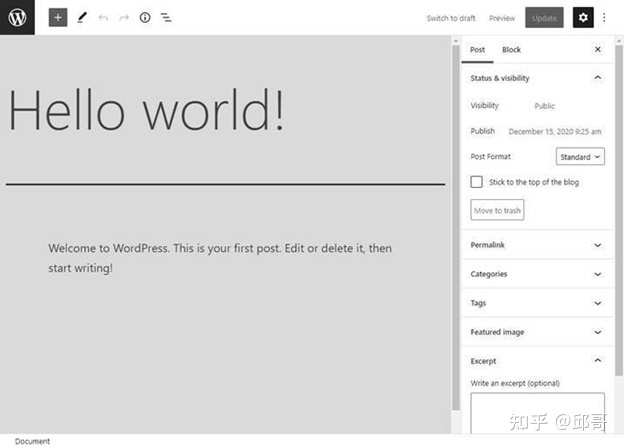Expand the Permalink panel
The width and height of the screenshot is (624, 448).
537,245
